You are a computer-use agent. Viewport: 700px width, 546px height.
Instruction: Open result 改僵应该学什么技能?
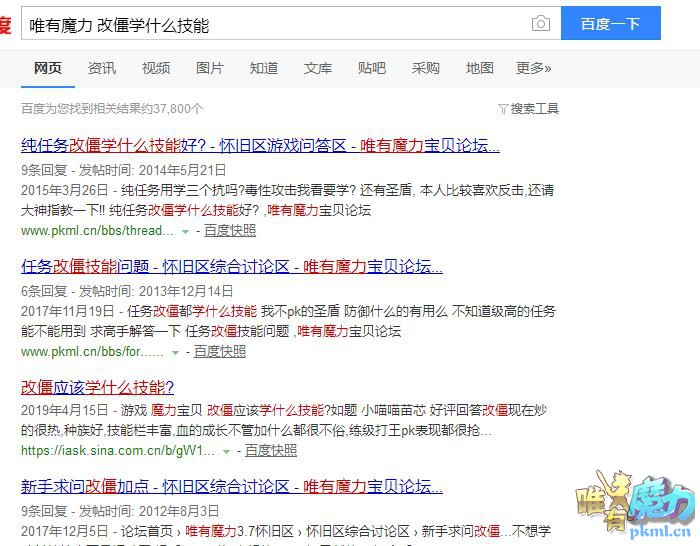coord(98,387)
